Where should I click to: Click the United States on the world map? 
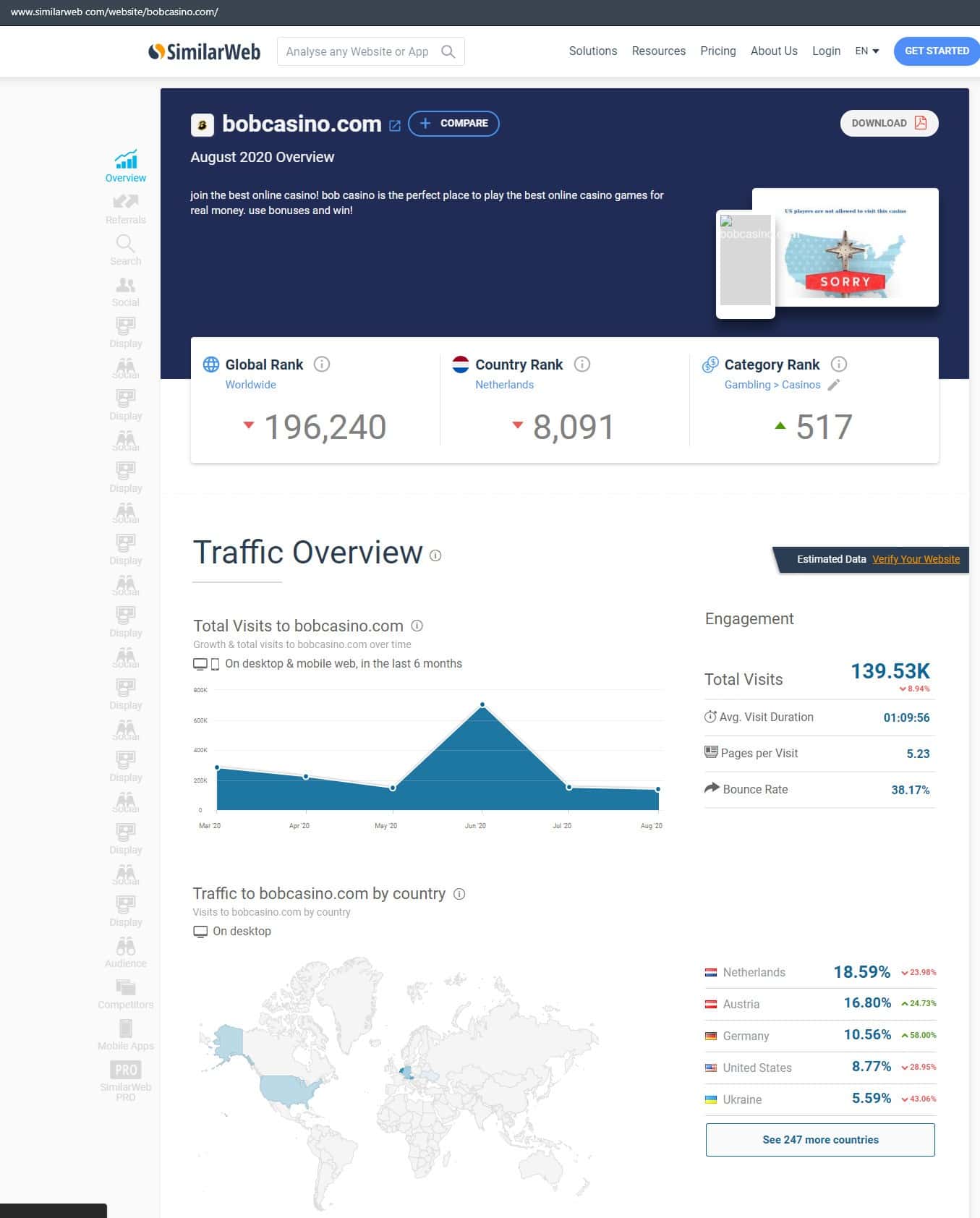289,1089
